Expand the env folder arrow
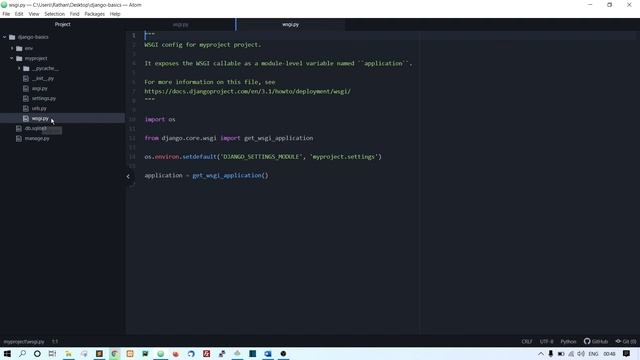The height and width of the screenshot is (360, 640). point(12,48)
